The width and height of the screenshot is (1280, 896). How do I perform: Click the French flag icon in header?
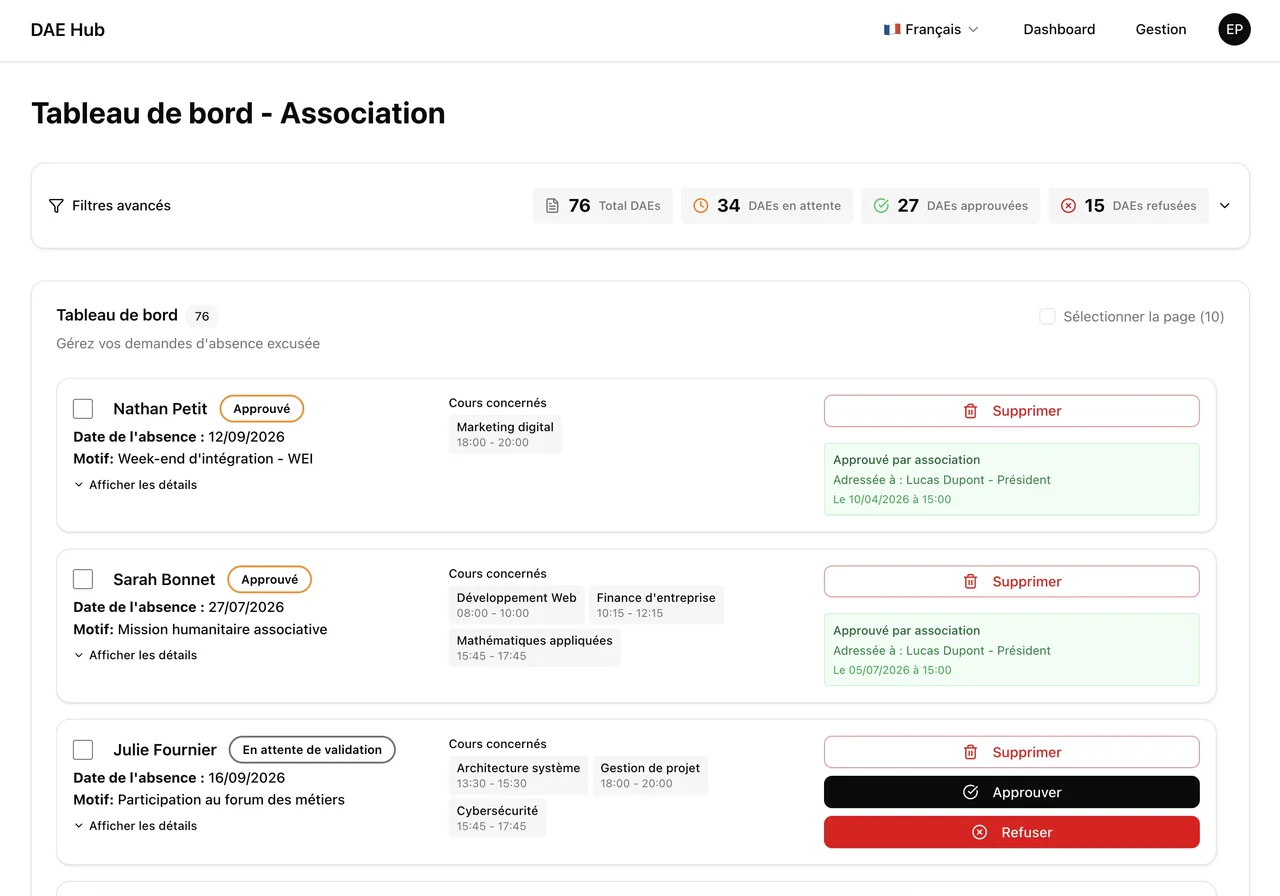(892, 30)
